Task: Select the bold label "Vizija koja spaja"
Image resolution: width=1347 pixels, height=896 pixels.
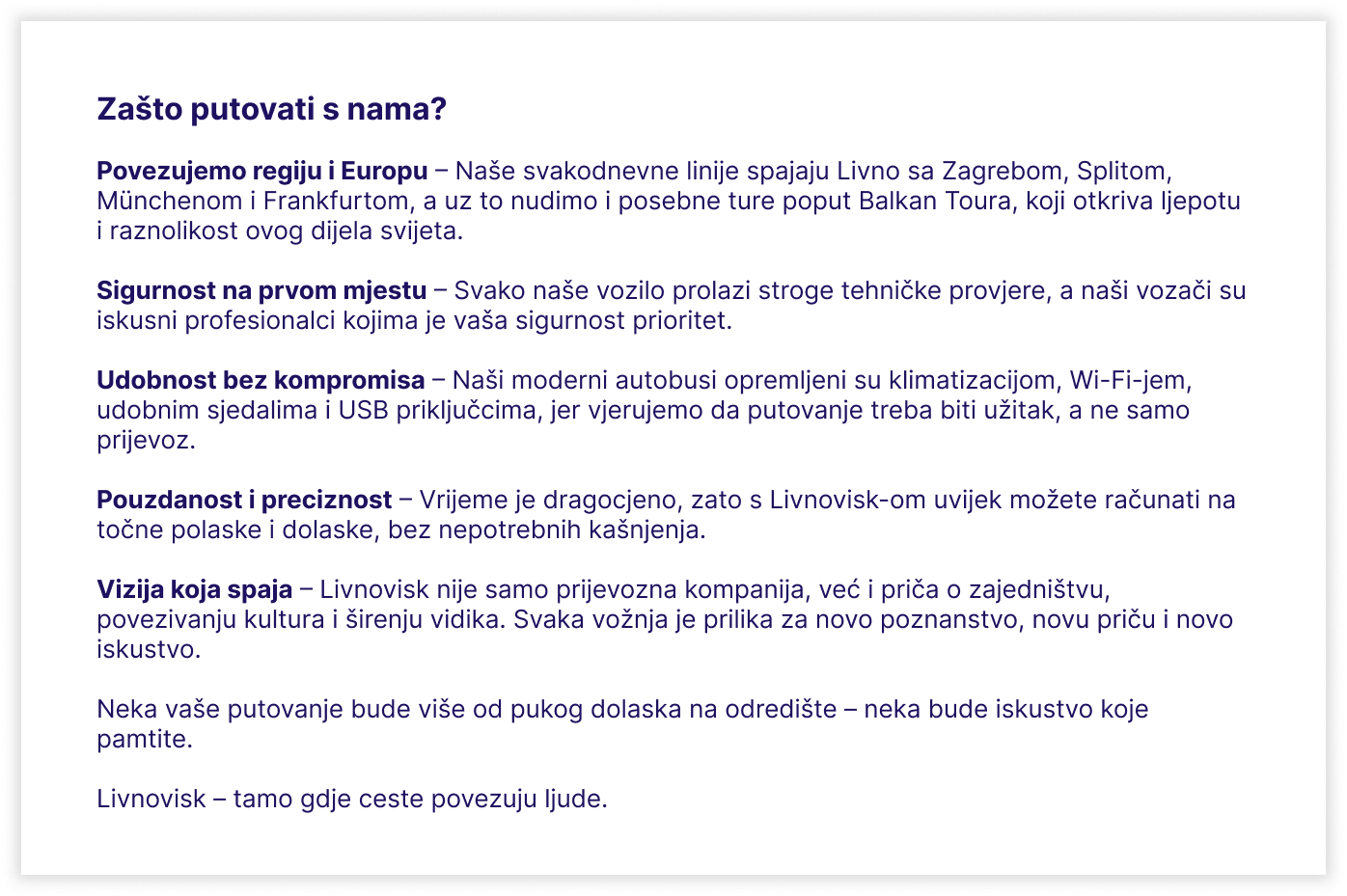Action: (194, 589)
